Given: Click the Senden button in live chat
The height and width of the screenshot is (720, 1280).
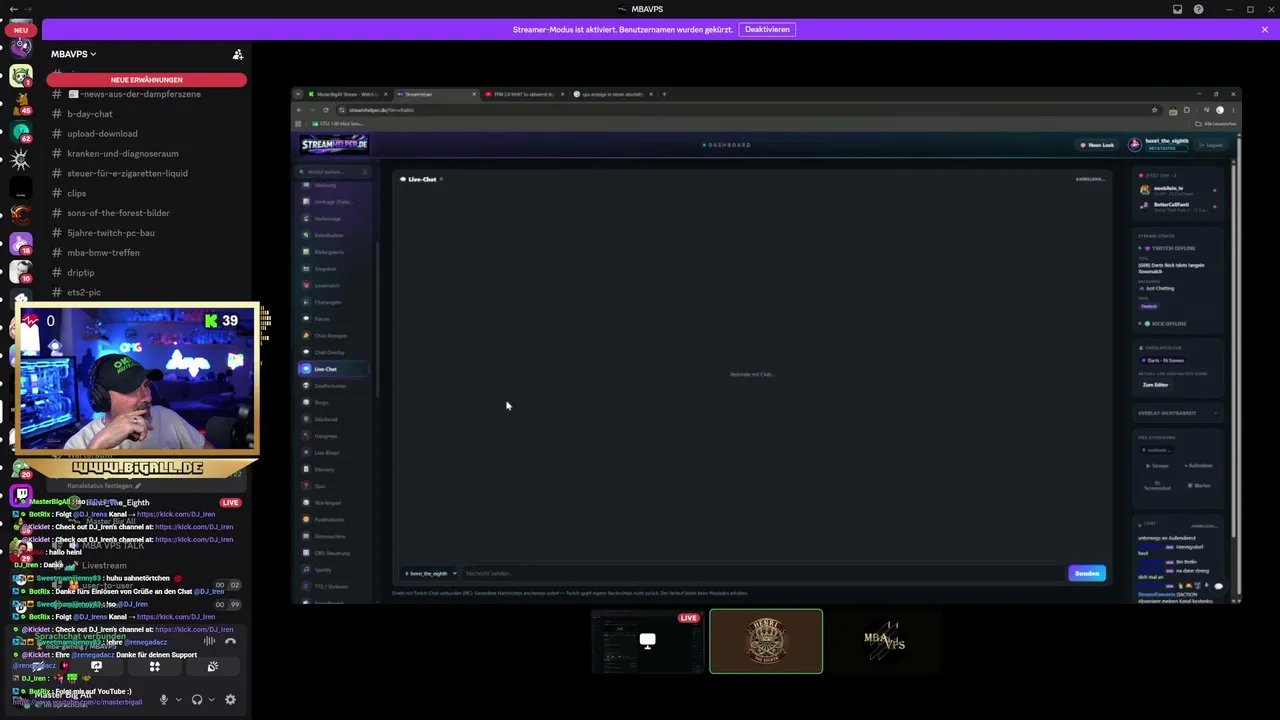Looking at the screenshot, I should pyautogui.click(x=1087, y=574).
